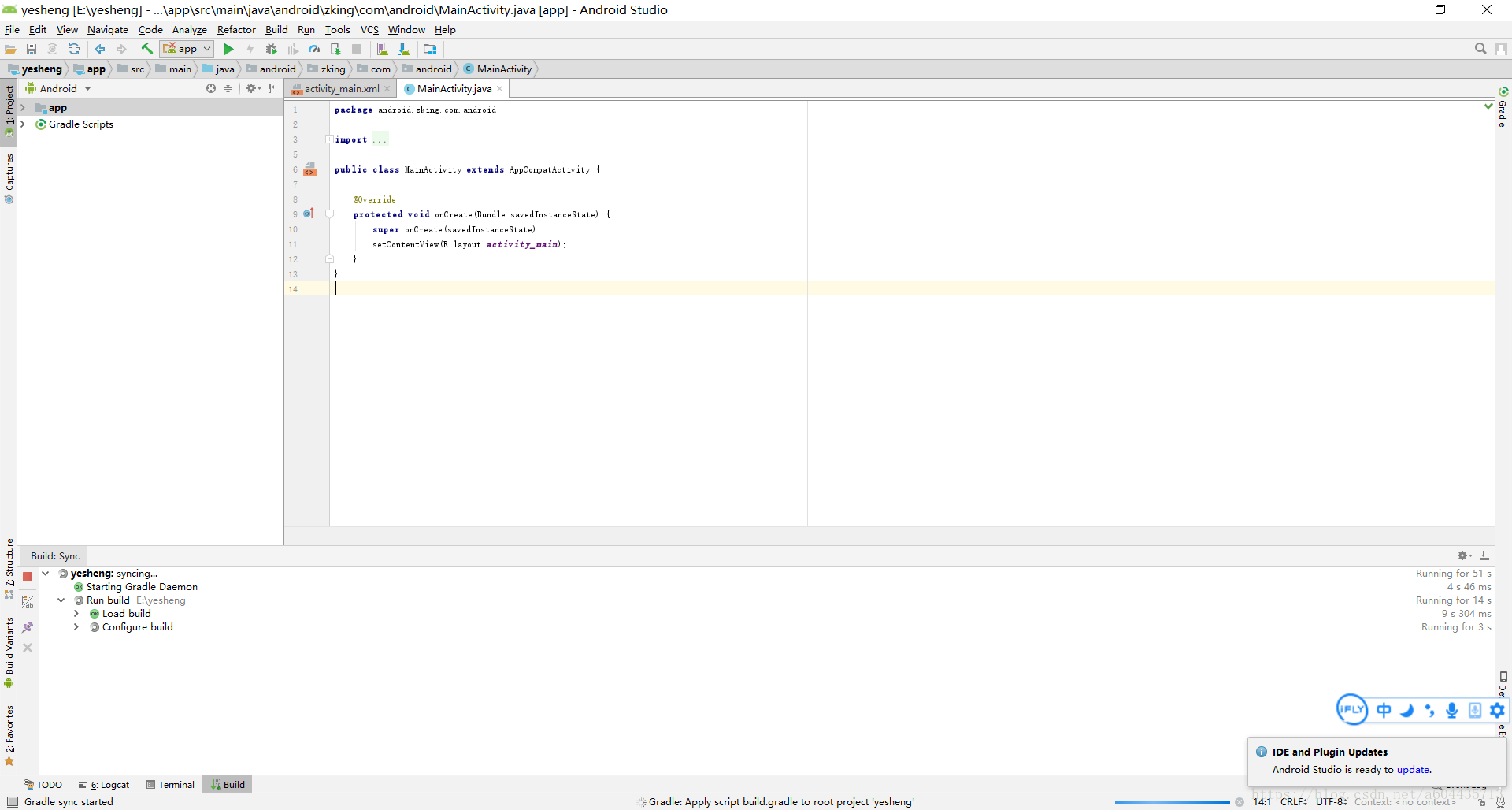
Task: Cancel the background Gradle task
Action: pyautogui.click(x=1240, y=802)
